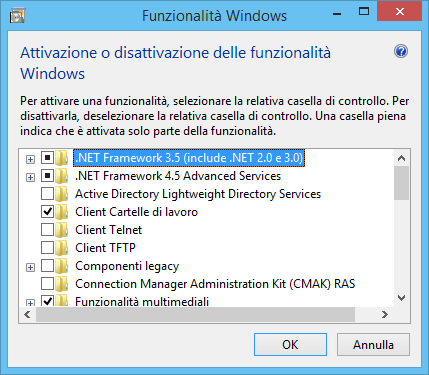This screenshot has height=375, width=429.
Task: Minimize the Funzionalità Windows dialog
Action: tap(337, 14)
